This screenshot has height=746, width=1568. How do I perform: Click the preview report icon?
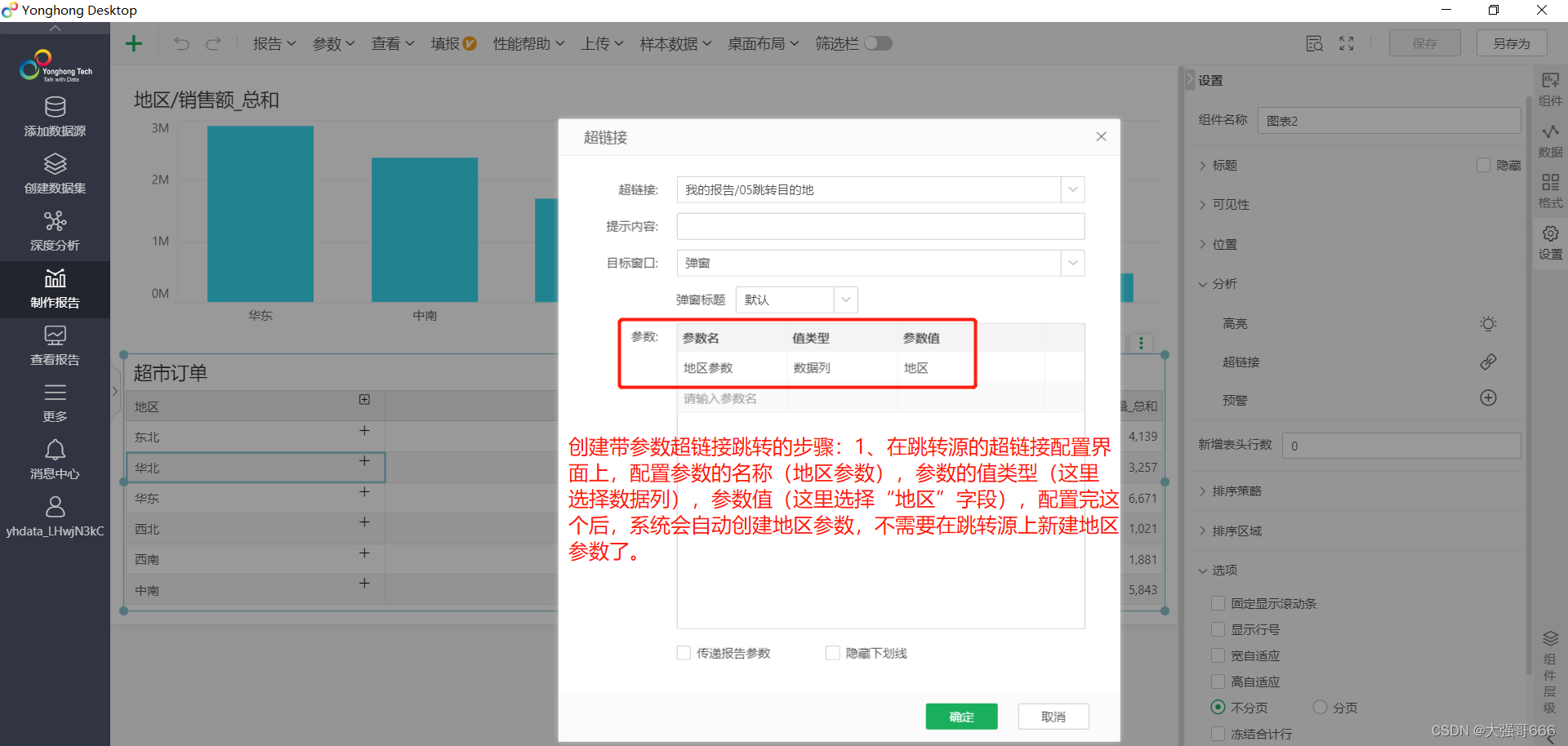click(x=1314, y=43)
